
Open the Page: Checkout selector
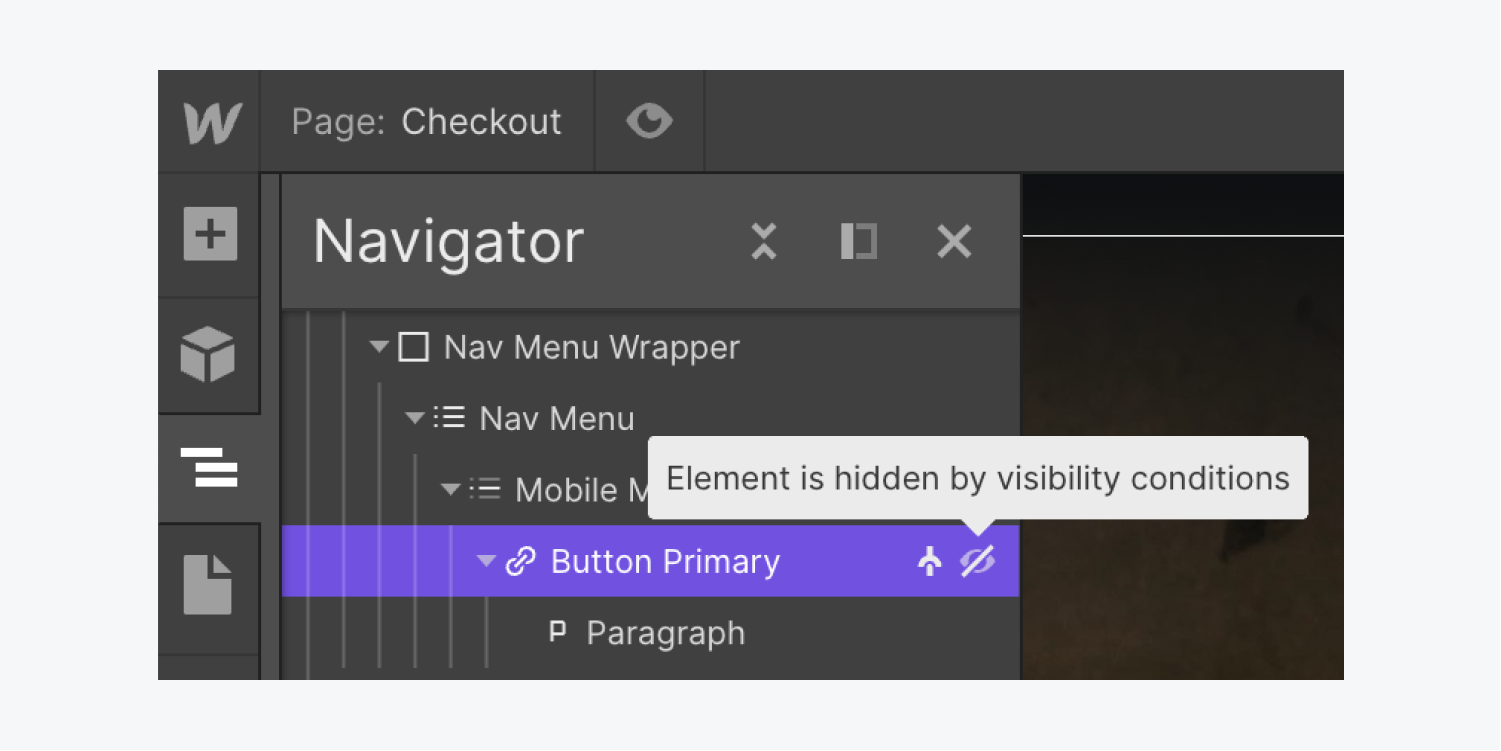(x=427, y=122)
